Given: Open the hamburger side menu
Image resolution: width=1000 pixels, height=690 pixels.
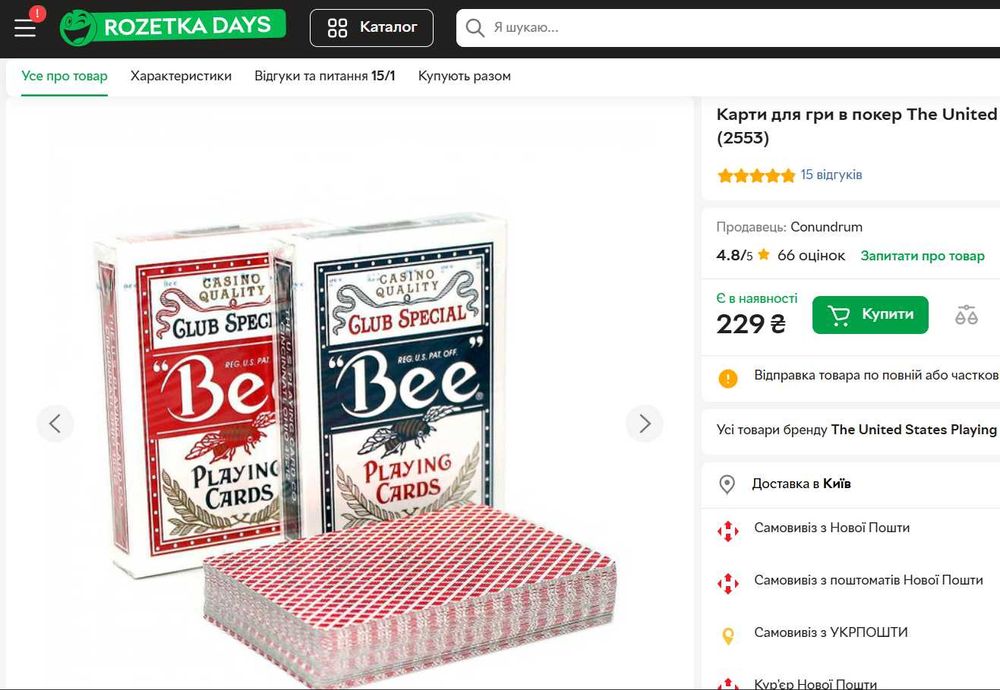Looking at the screenshot, I should click(x=25, y=28).
